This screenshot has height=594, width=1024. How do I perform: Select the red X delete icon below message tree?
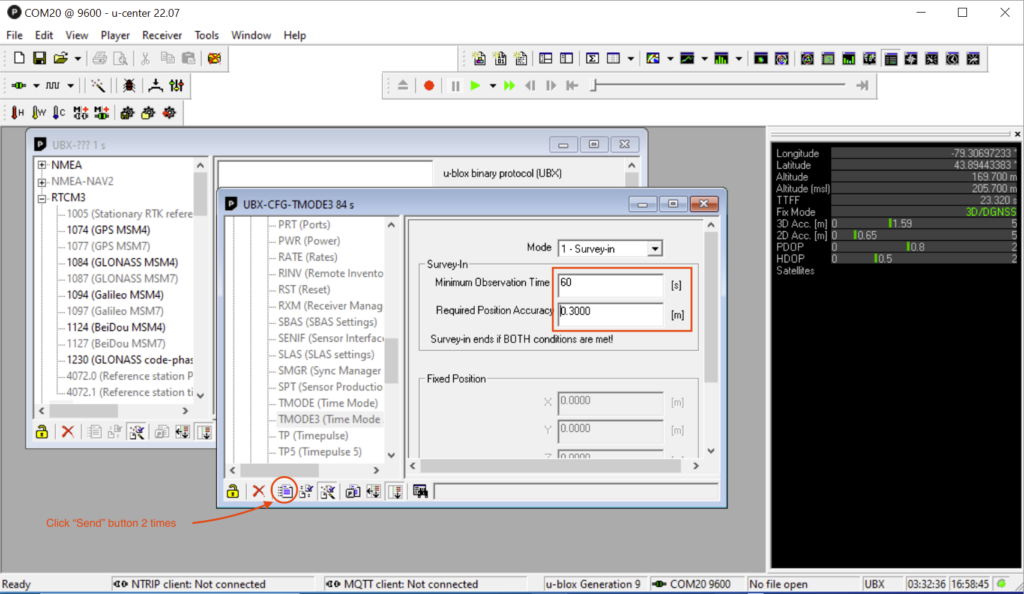coord(67,432)
